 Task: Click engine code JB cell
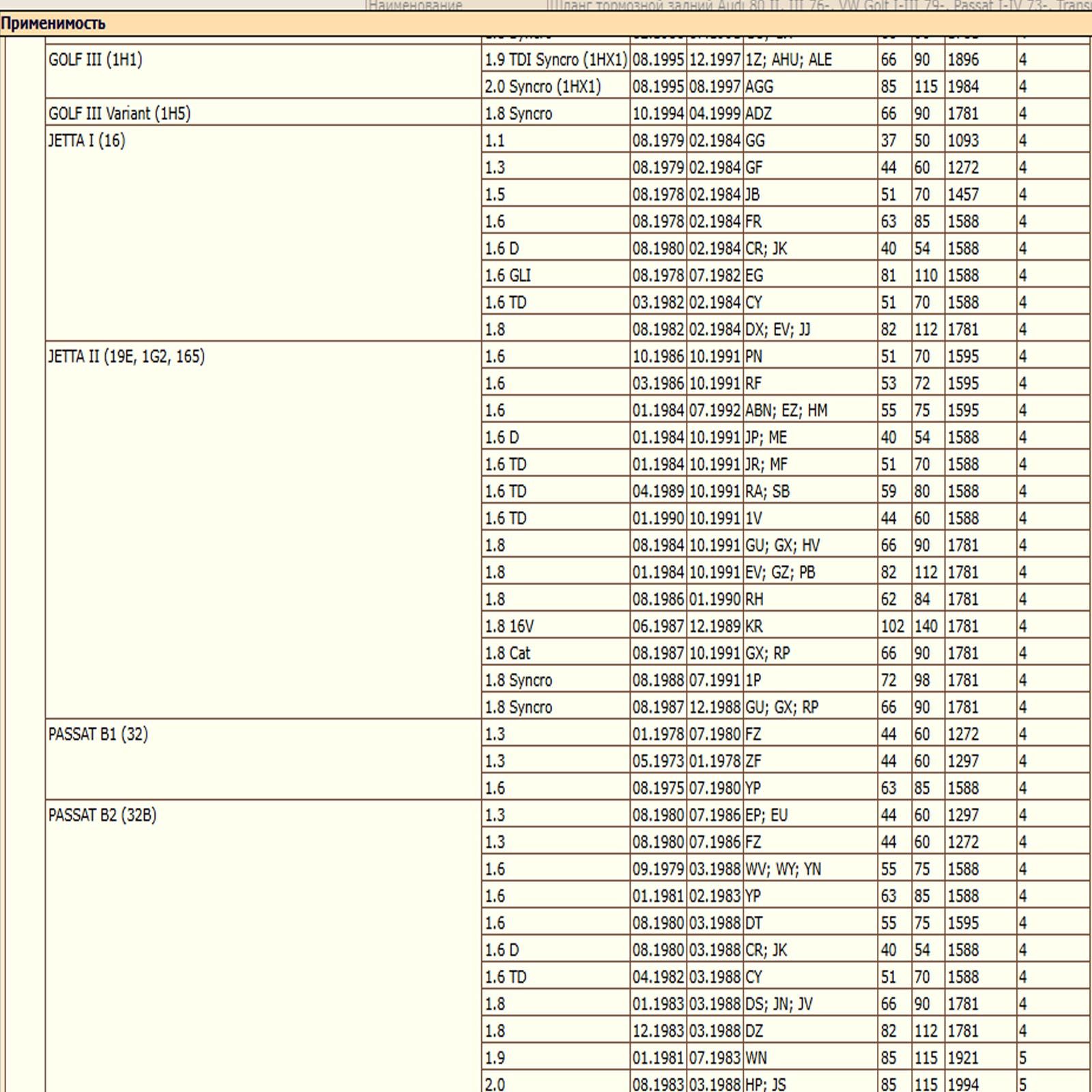pyautogui.click(x=810, y=195)
